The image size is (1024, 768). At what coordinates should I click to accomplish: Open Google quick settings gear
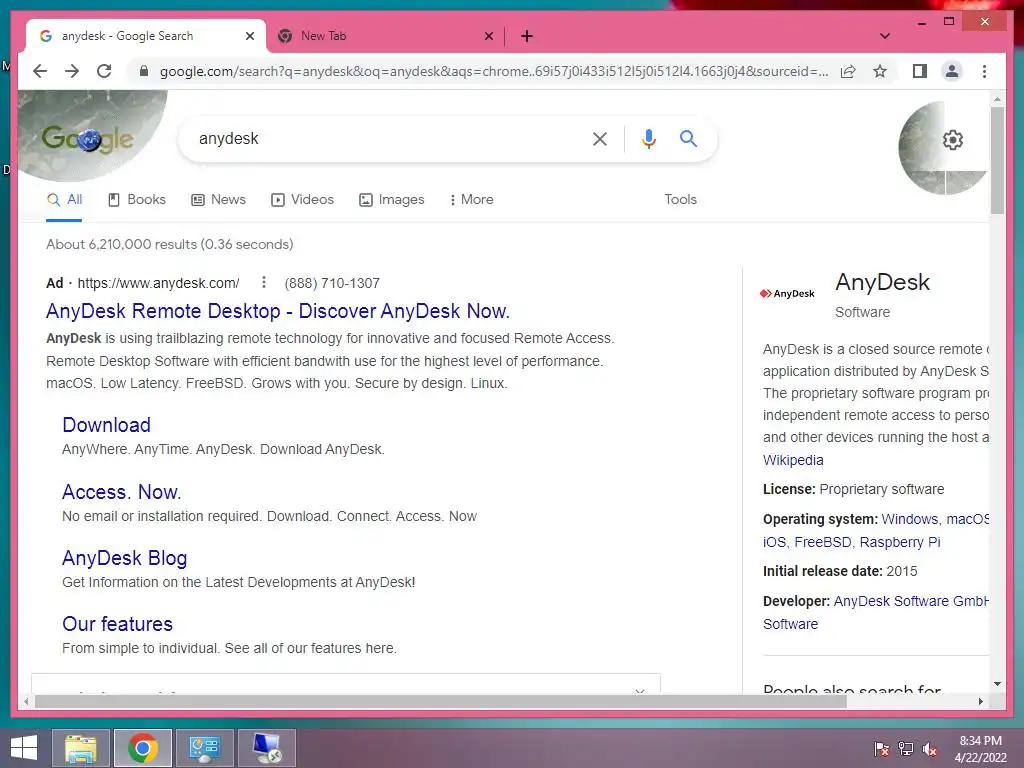coord(952,140)
